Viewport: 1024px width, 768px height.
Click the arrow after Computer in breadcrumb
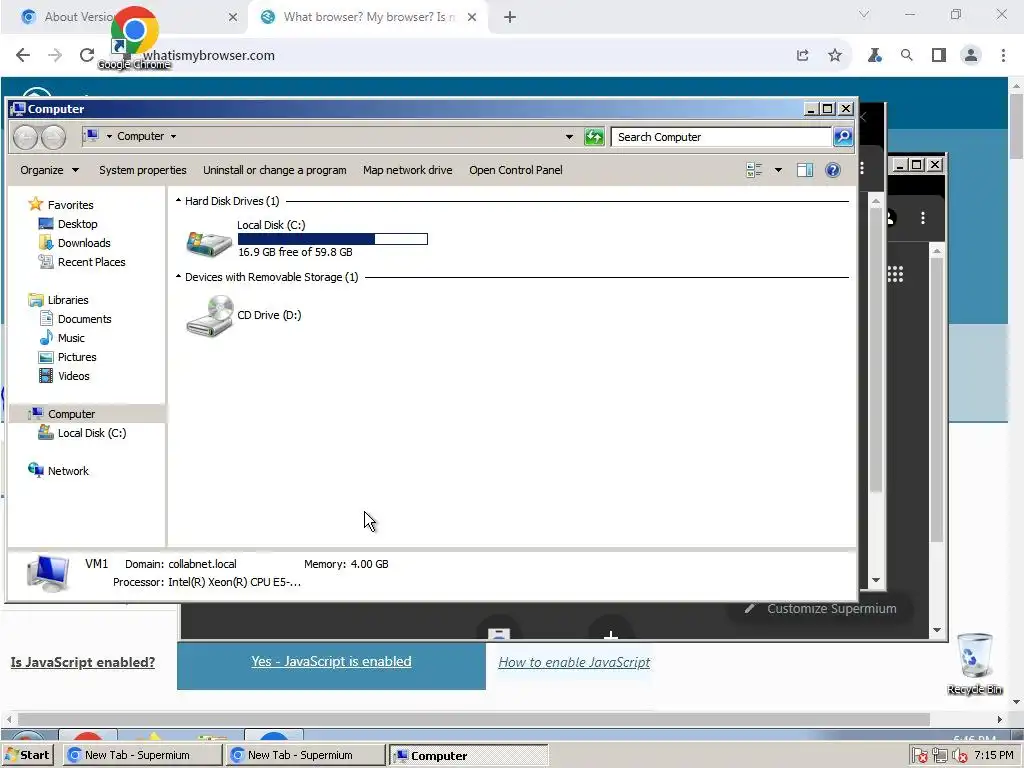pos(173,136)
